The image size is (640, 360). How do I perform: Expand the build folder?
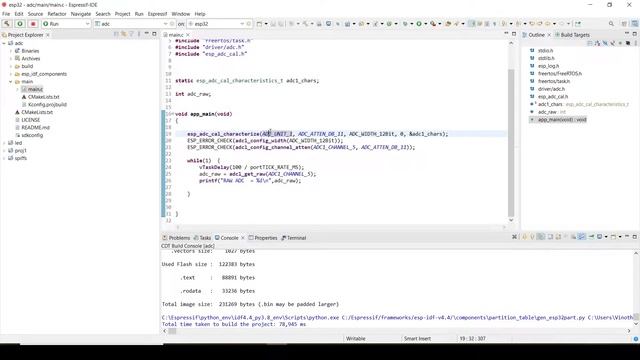coord(11,66)
